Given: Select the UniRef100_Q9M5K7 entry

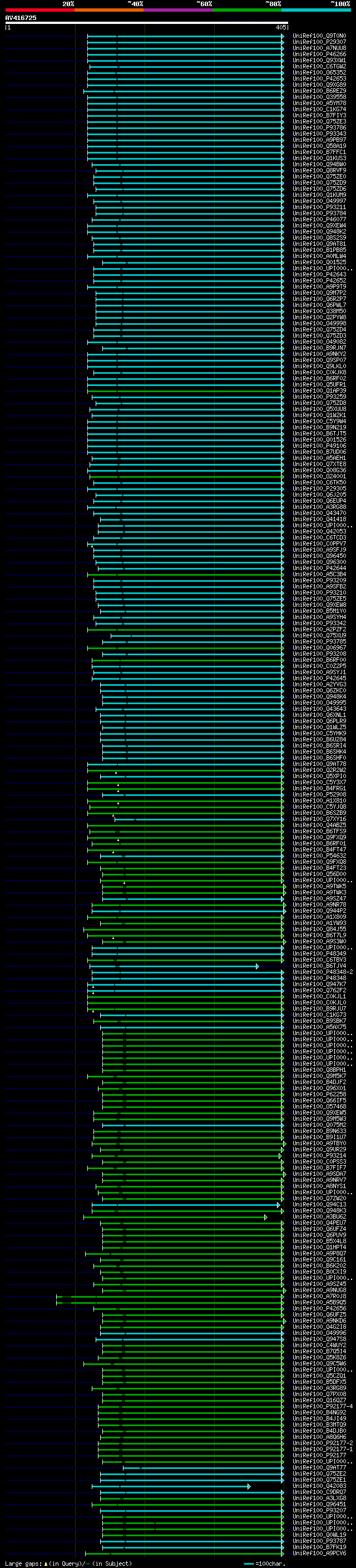Looking at the screenshot, I should point(319,1076).
